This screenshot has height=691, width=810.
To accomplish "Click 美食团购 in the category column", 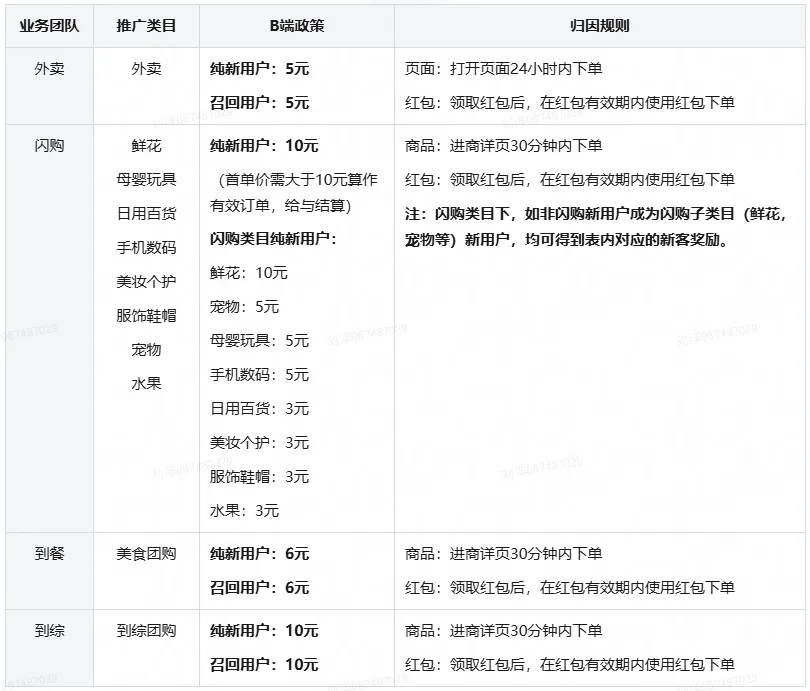I will tap(146, 554).
